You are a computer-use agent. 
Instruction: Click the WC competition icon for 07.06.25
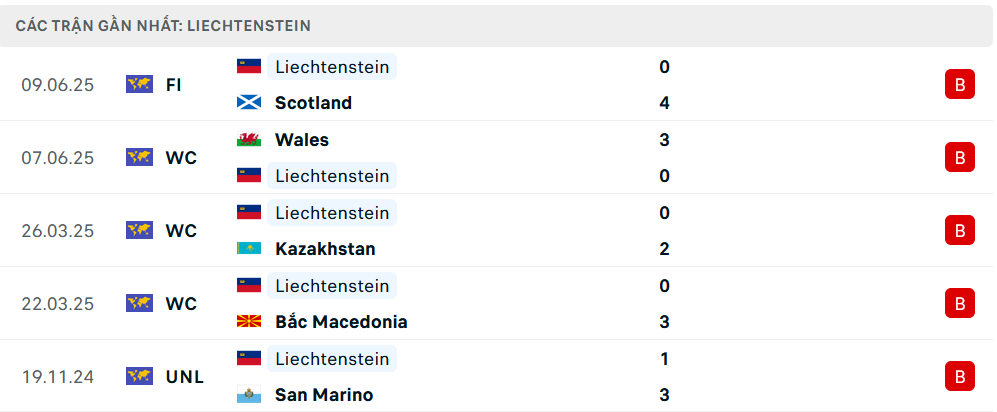(139, 158)
